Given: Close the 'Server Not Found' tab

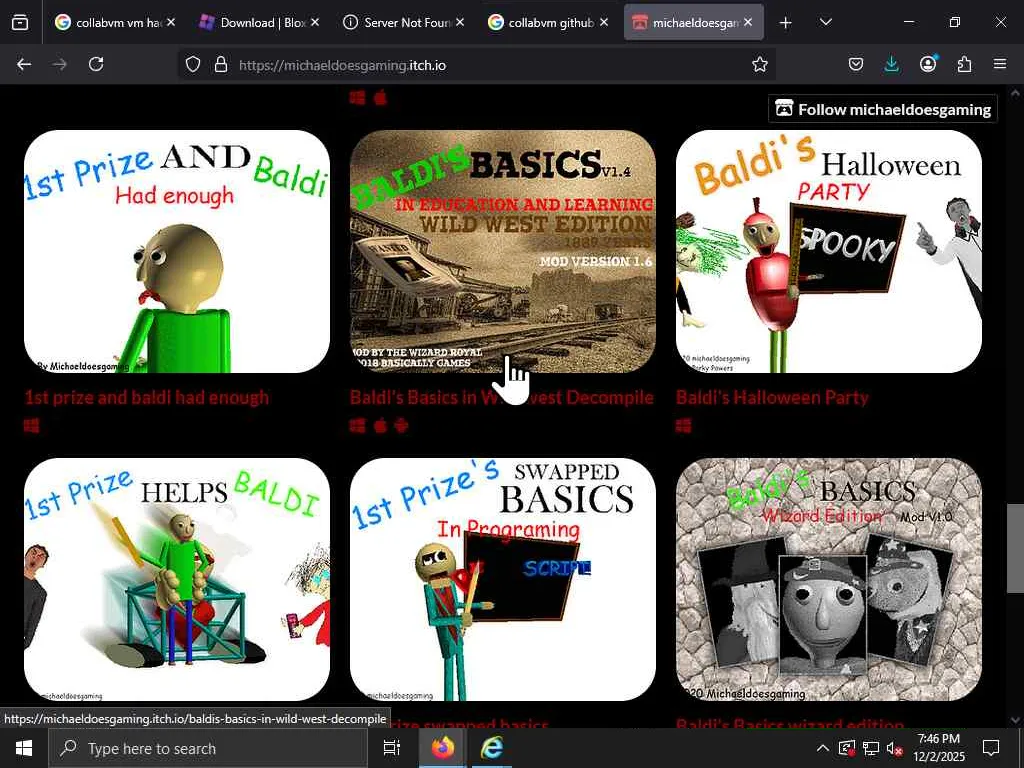Looking at the screenshot, I should (460, 22).
